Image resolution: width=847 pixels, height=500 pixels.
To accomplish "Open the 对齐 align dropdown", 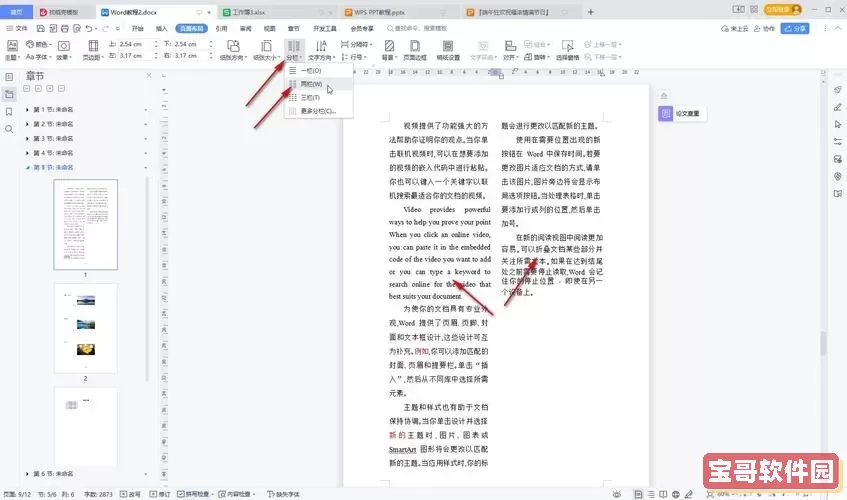I will 510,50.
